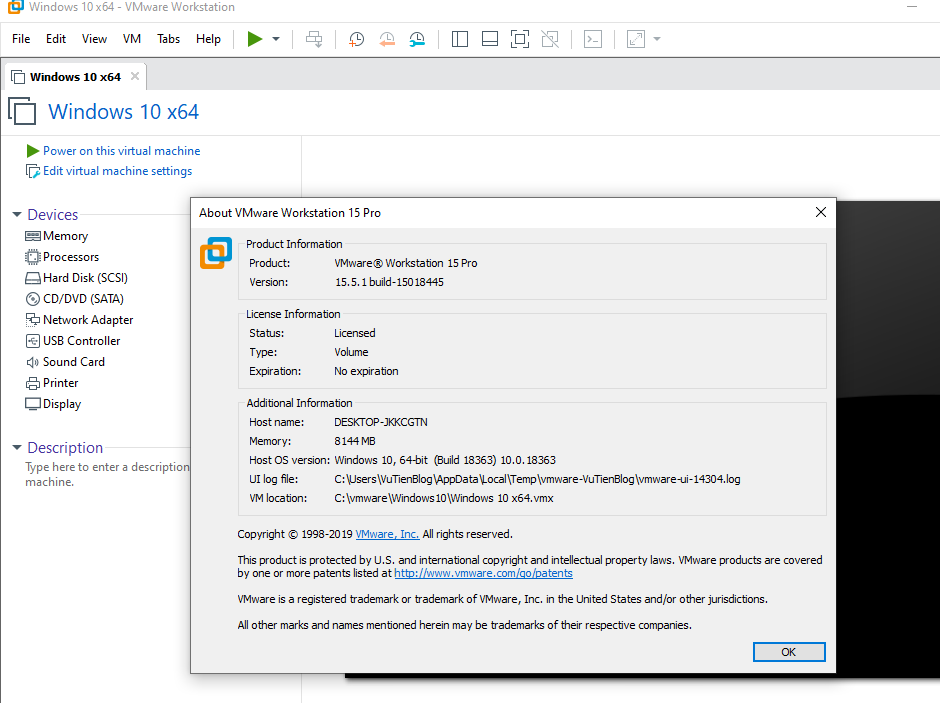This screenshot has height=703, width=940.
Task: Click host name DESKTOP-JKKCGTN
Action: pyautogui.click(x=381, y=423)
